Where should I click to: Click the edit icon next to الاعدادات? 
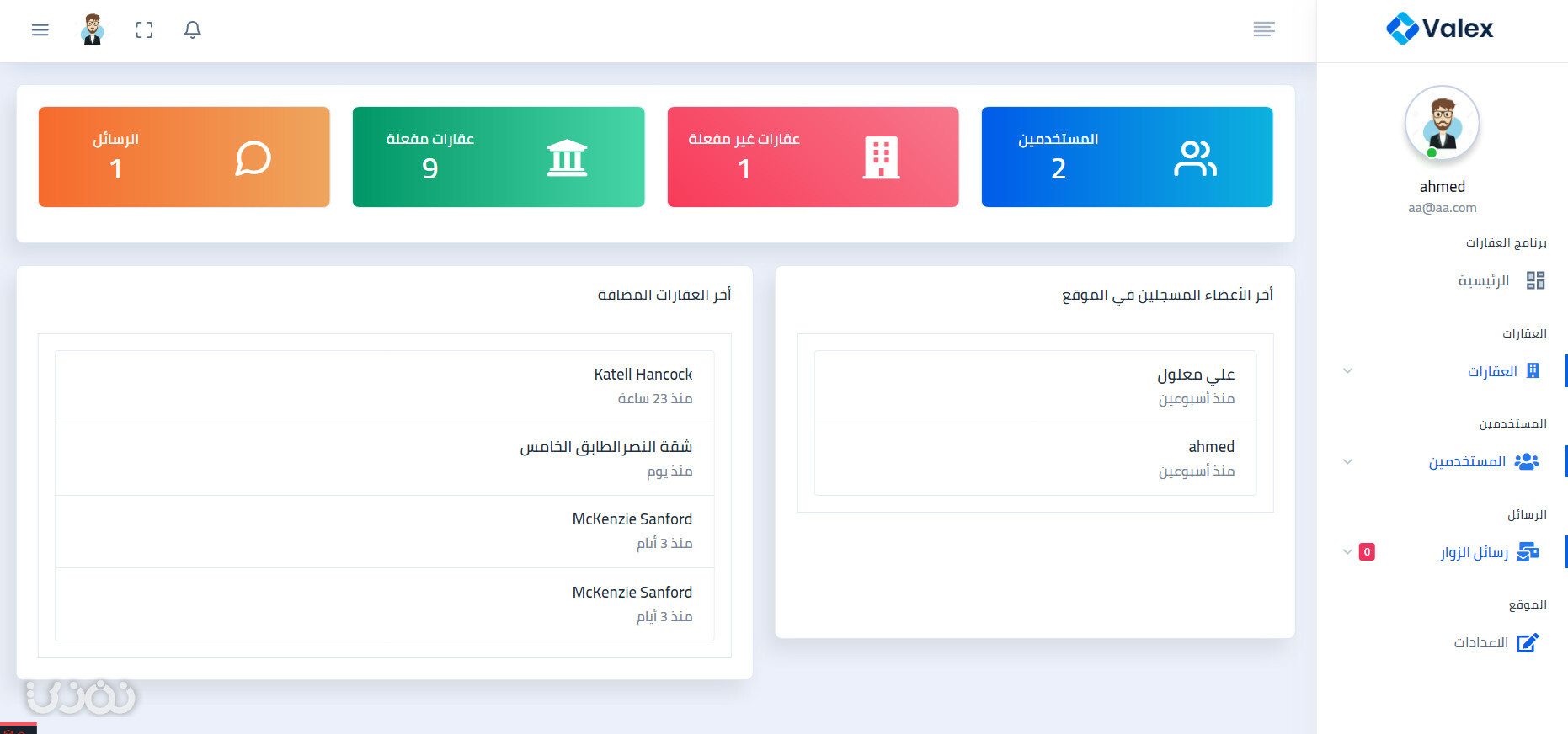(x=1528, y=643)
